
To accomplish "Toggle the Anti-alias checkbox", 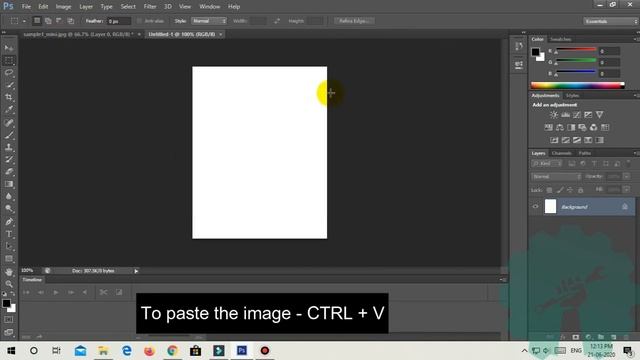I will (x=139, y=21).
